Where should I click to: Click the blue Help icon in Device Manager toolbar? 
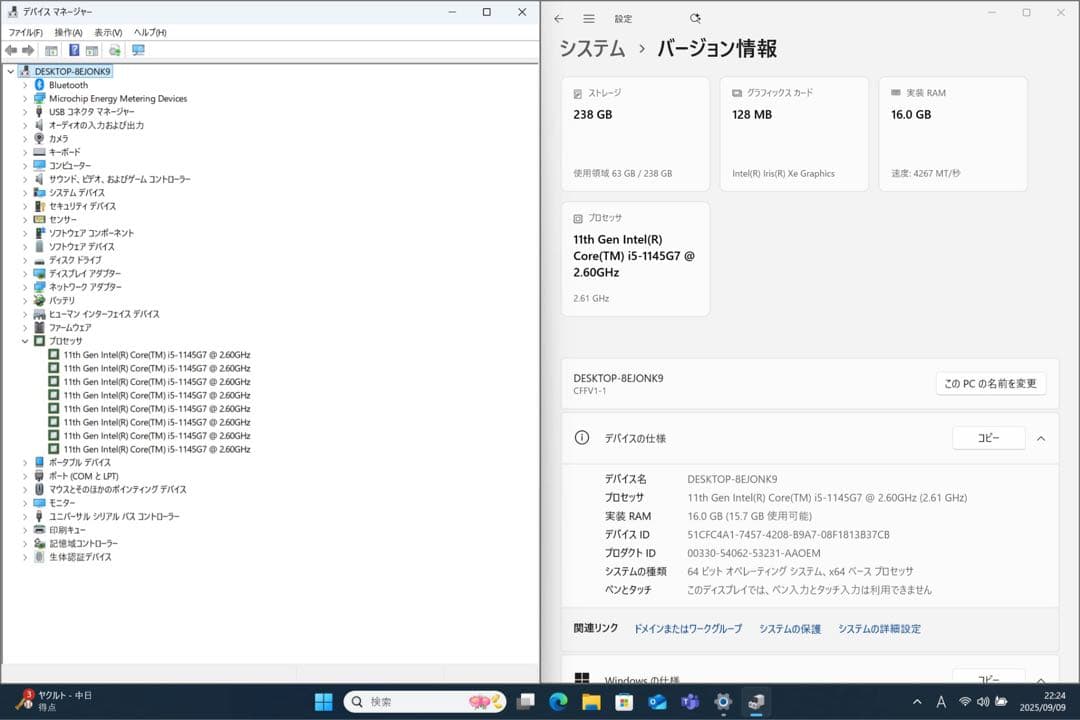74,50
